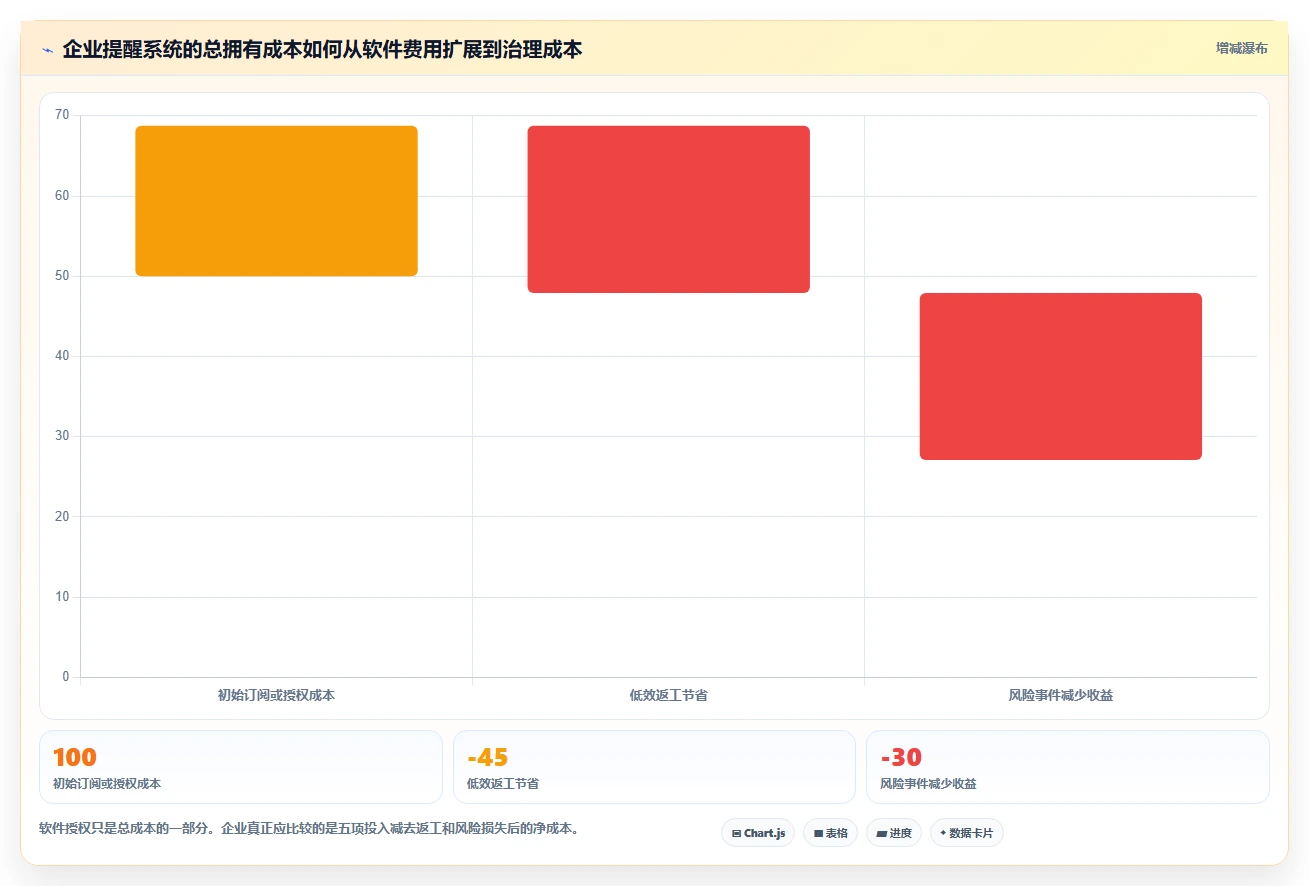This screenshot has width=1309, height=886.
Task: Click the y-axis tick value 30
Action: 63,436
